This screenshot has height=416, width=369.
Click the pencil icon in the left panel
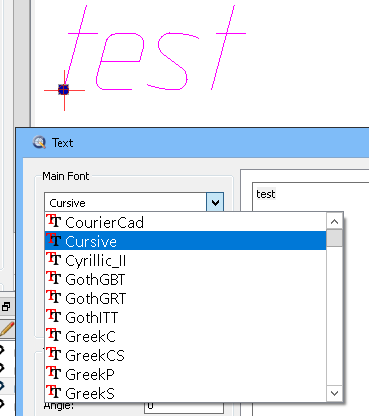coord(7,329)
